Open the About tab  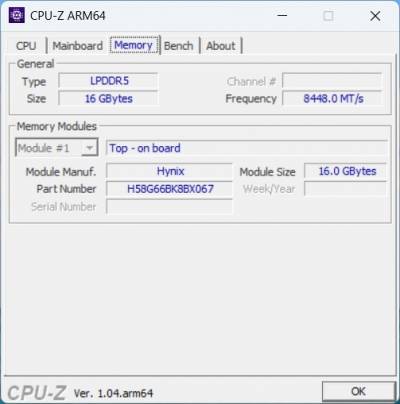tap(221, 46)
